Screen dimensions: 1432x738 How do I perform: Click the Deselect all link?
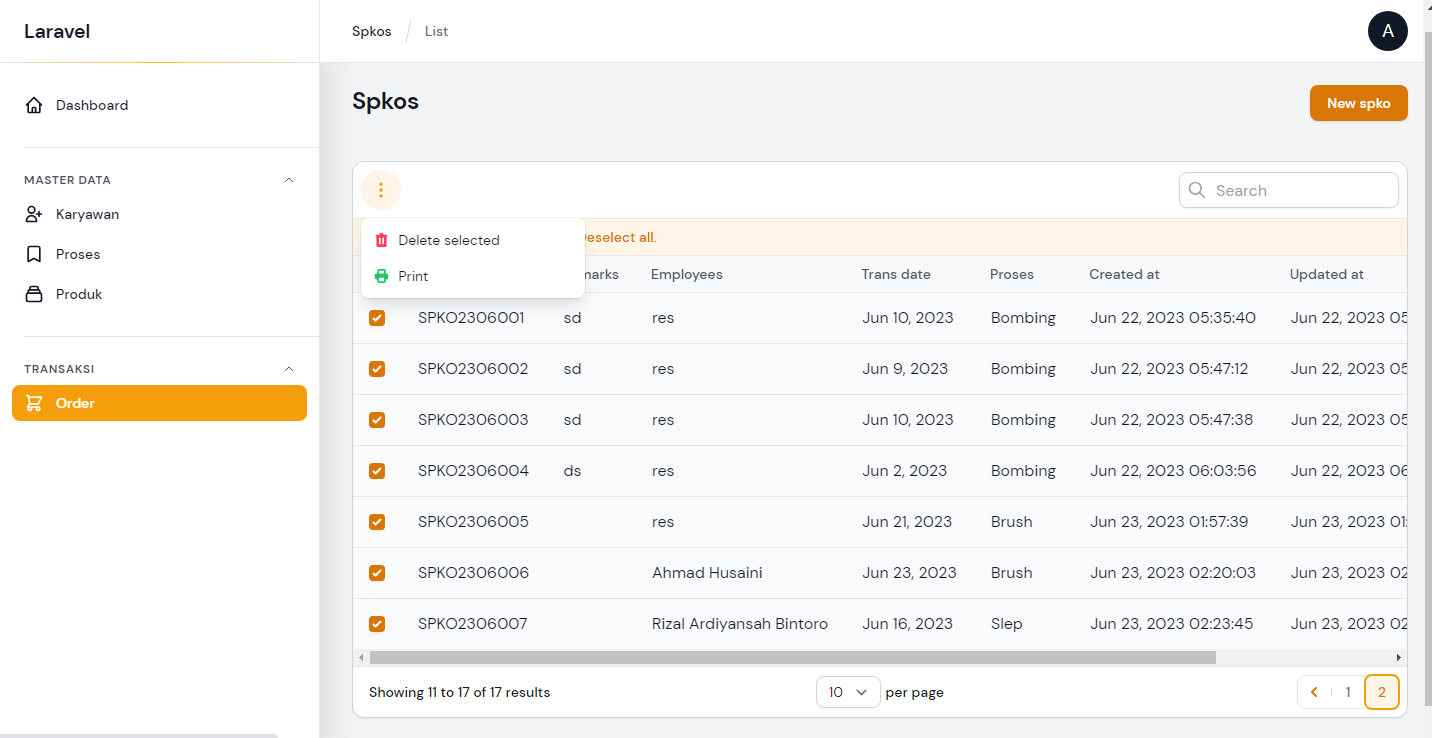point(620,238)
